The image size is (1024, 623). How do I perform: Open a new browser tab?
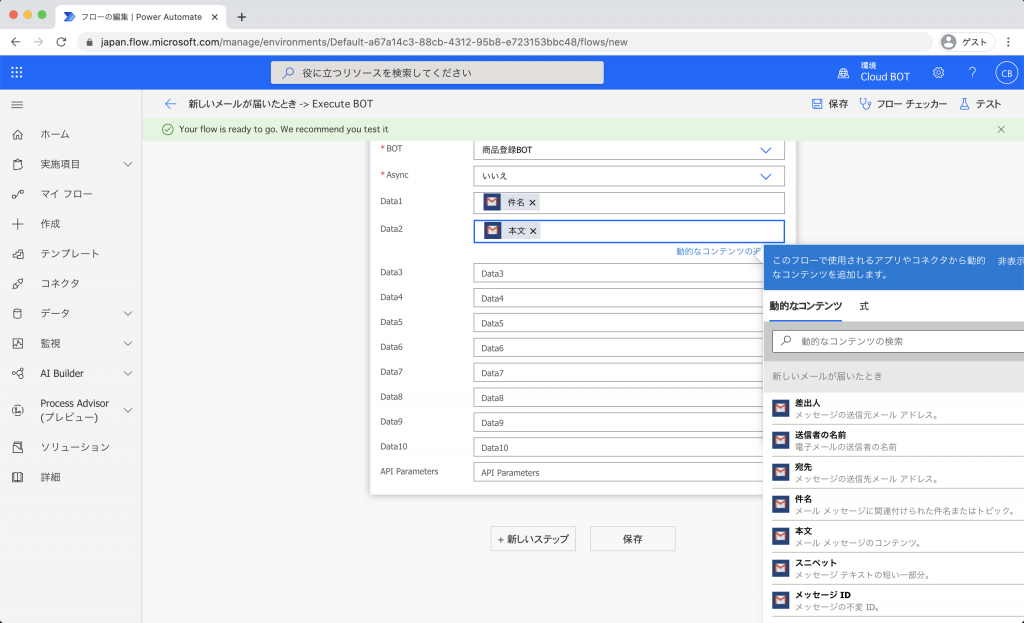point(242,17)
